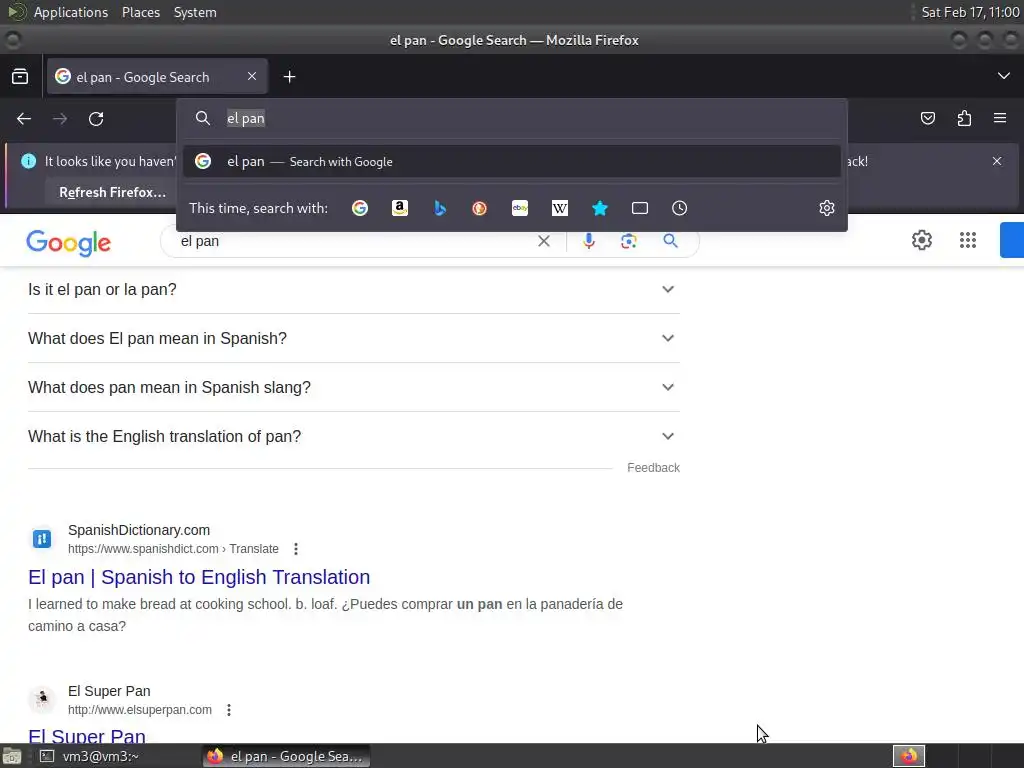Search in Bookmarks star icon
1024x768 pixels.
coord(600,208)
